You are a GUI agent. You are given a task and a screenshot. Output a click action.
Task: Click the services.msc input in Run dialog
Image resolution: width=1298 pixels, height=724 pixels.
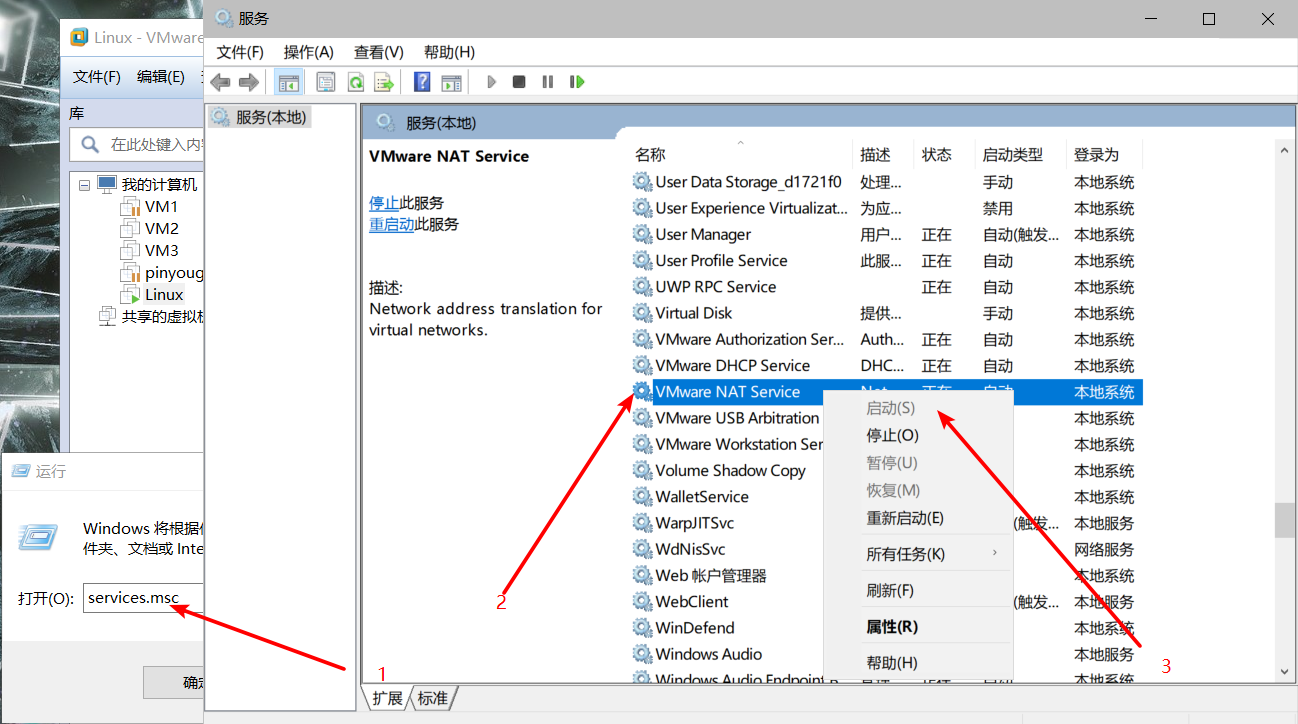[x=144, y=598]
